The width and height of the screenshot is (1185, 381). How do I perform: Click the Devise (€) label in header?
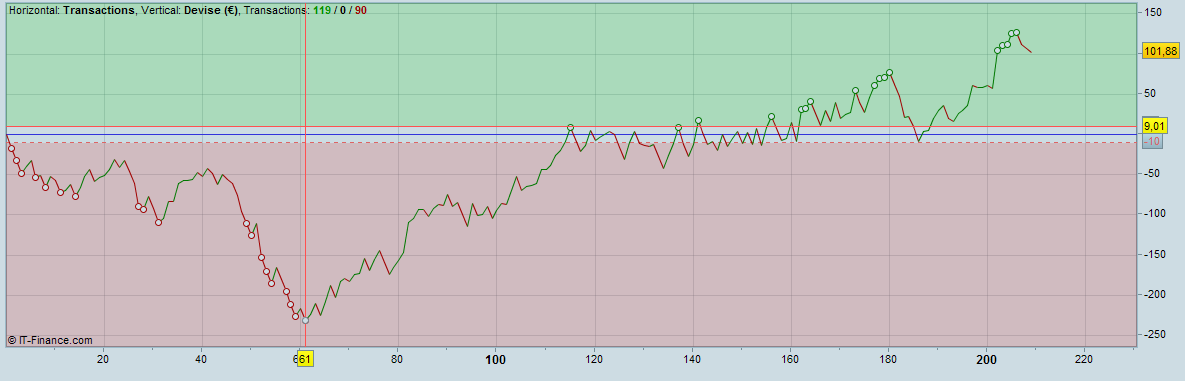212,11
